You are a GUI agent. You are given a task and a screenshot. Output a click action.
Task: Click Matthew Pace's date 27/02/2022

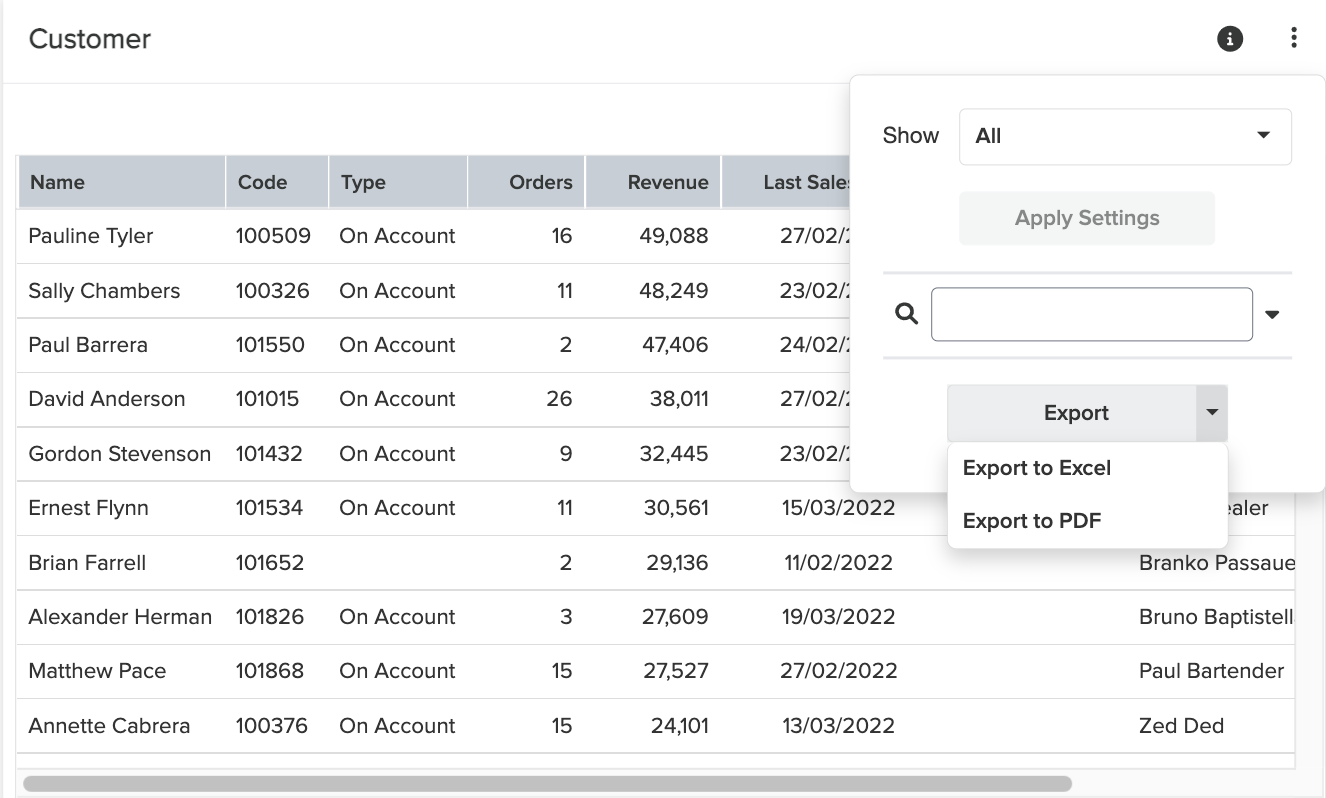pos(838,671)
